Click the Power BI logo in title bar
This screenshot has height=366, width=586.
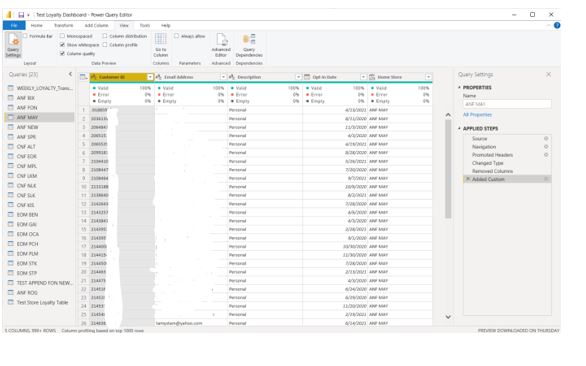point(9,15)
